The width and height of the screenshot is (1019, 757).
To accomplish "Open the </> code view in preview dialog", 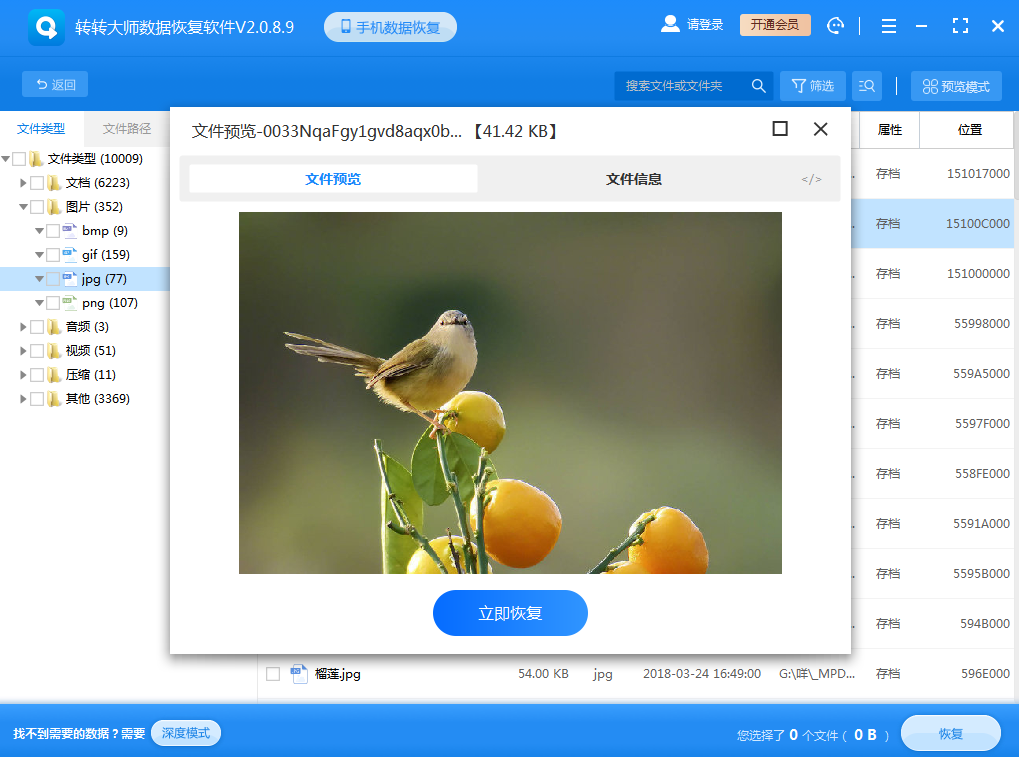I will pos(810,179).
